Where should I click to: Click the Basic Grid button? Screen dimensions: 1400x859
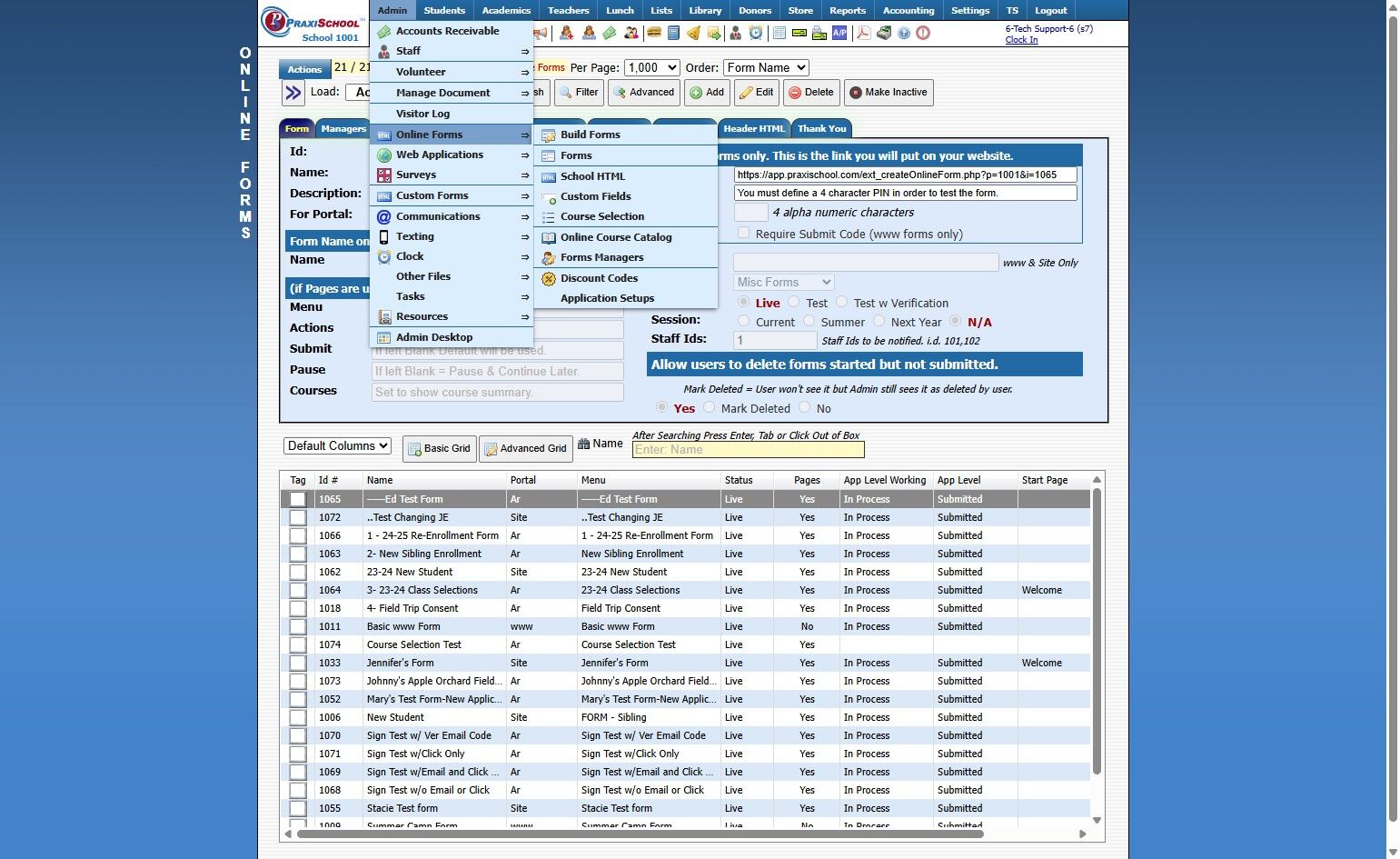[x=440, y=449]
